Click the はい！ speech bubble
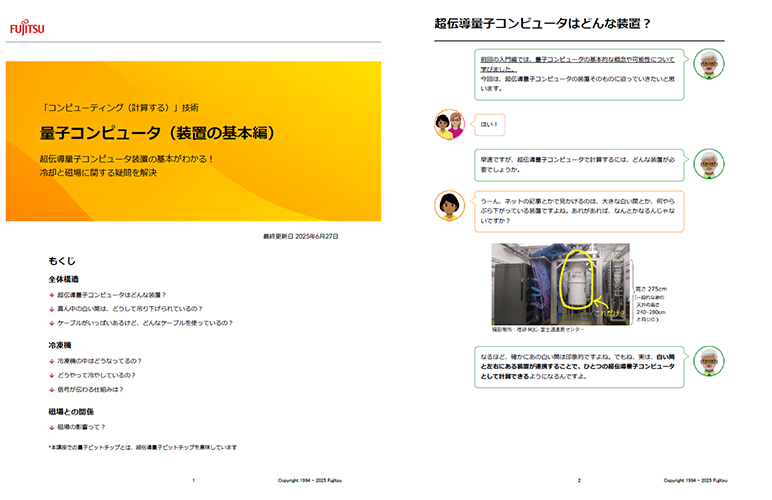This screenshot has width=772, height=500. point(489,125)
